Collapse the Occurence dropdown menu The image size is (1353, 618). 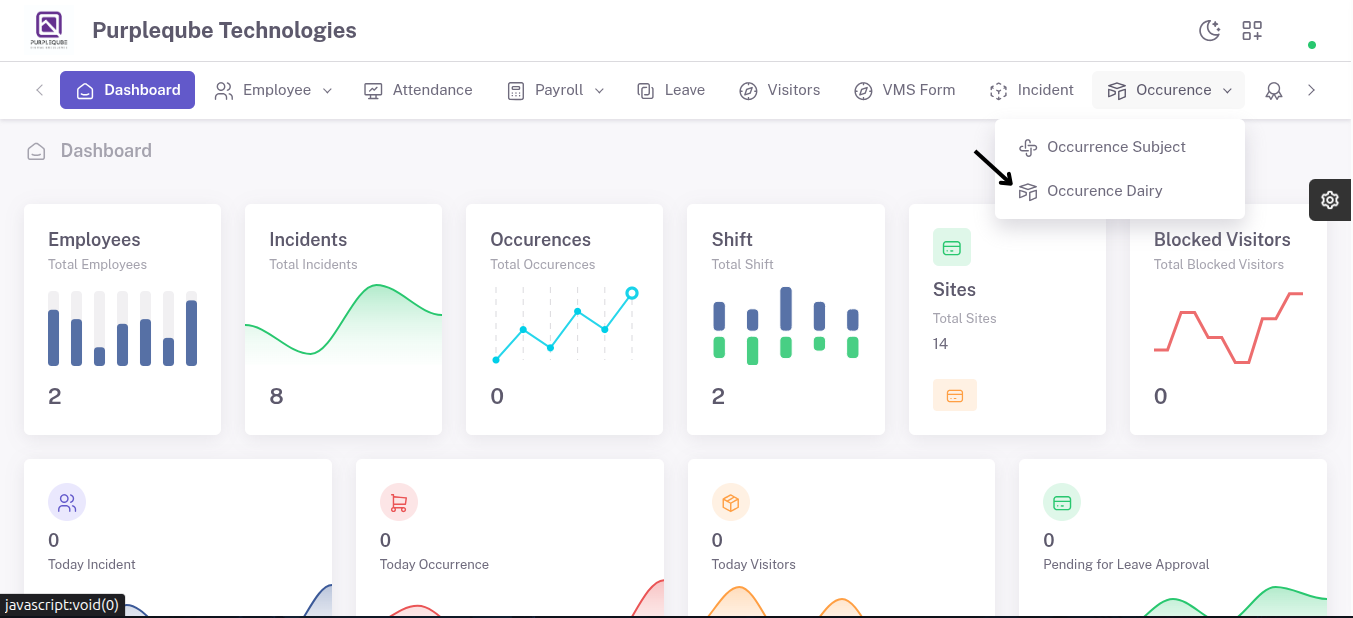pyautogui.click(x=1168, y=90)
